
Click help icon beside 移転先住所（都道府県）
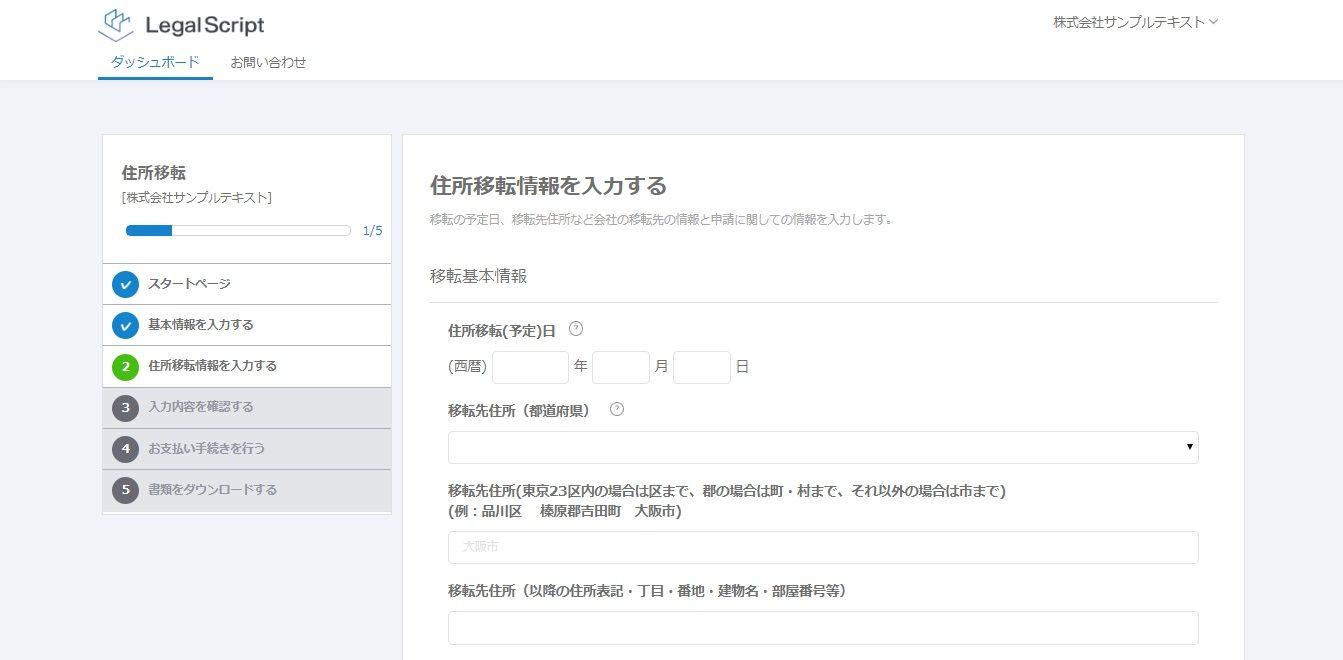[x=616, y=409]
